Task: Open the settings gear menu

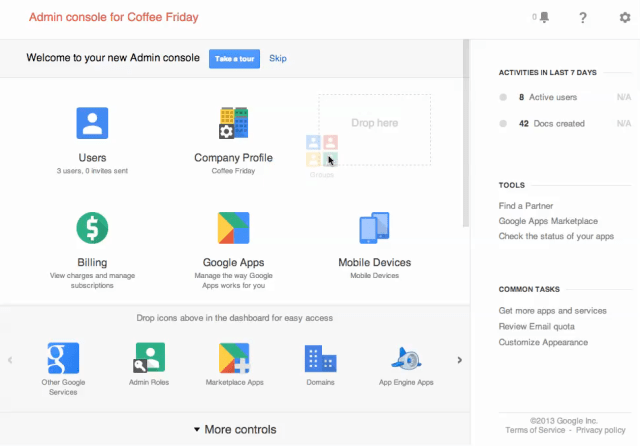Action: [x=625, y=17]
